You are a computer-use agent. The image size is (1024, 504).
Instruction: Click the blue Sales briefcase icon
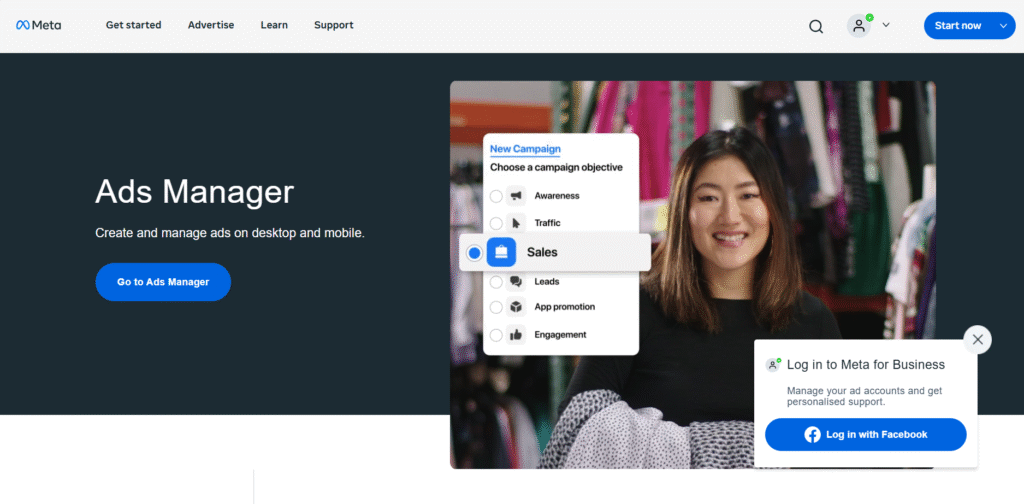[502, 252]
